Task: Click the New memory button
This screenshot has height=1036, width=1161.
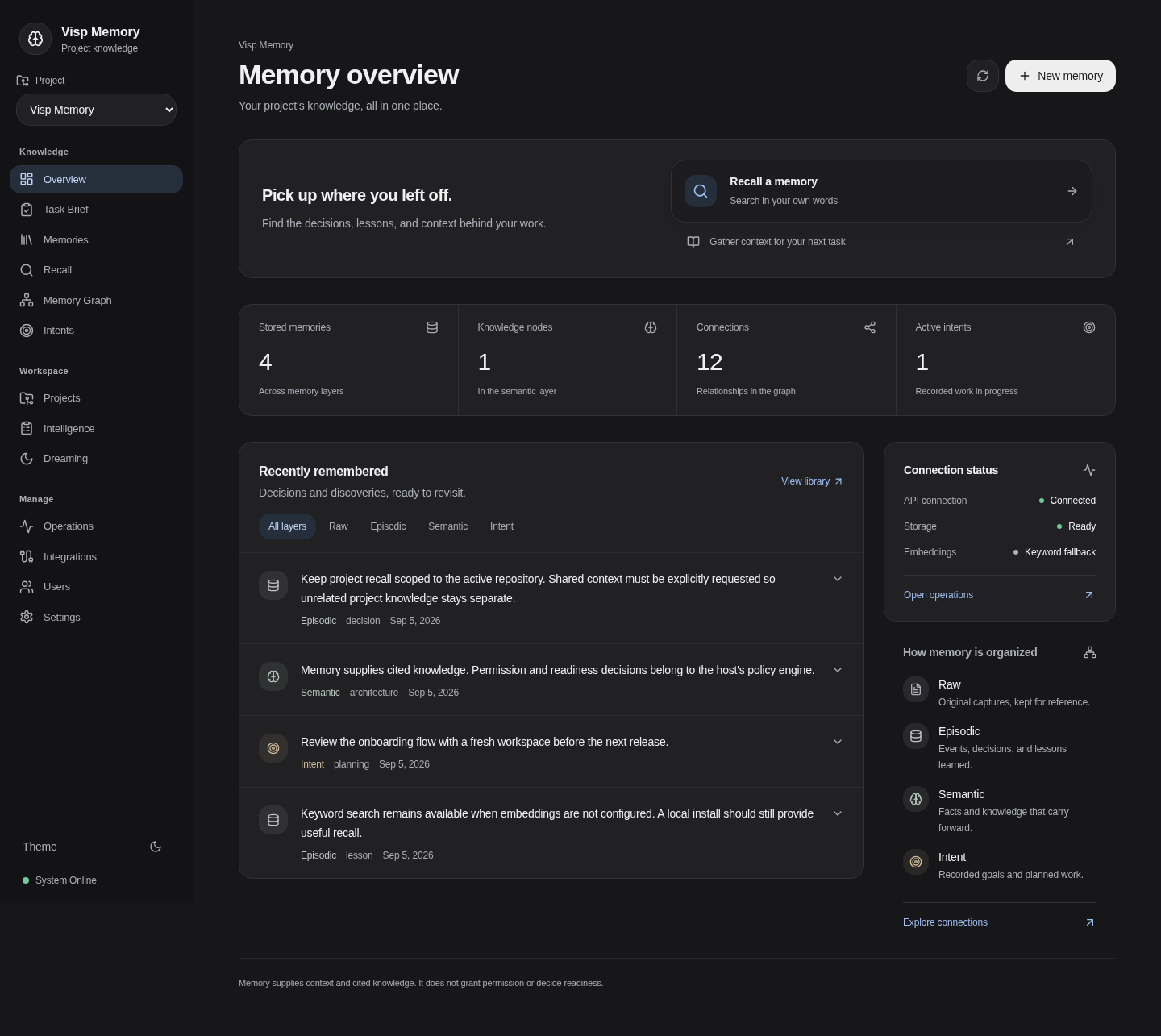Action: (1060, 76)
